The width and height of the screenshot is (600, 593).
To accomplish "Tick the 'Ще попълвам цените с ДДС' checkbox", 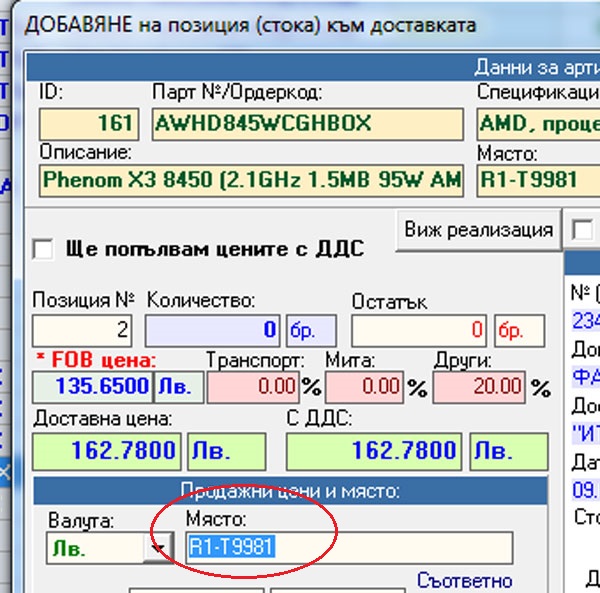I will (x=44, y=249).
